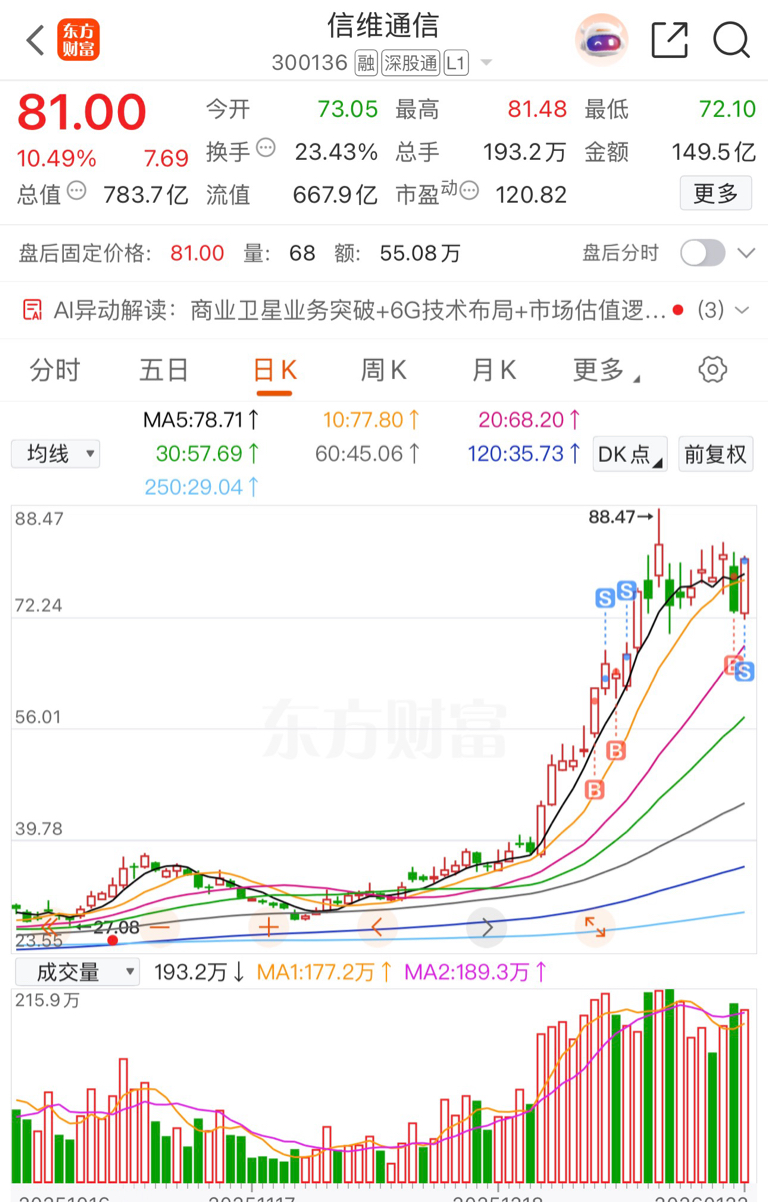Switch to 五日 tab
Image resolution: width=768 pixels, height=1203 pixels.
164,370
